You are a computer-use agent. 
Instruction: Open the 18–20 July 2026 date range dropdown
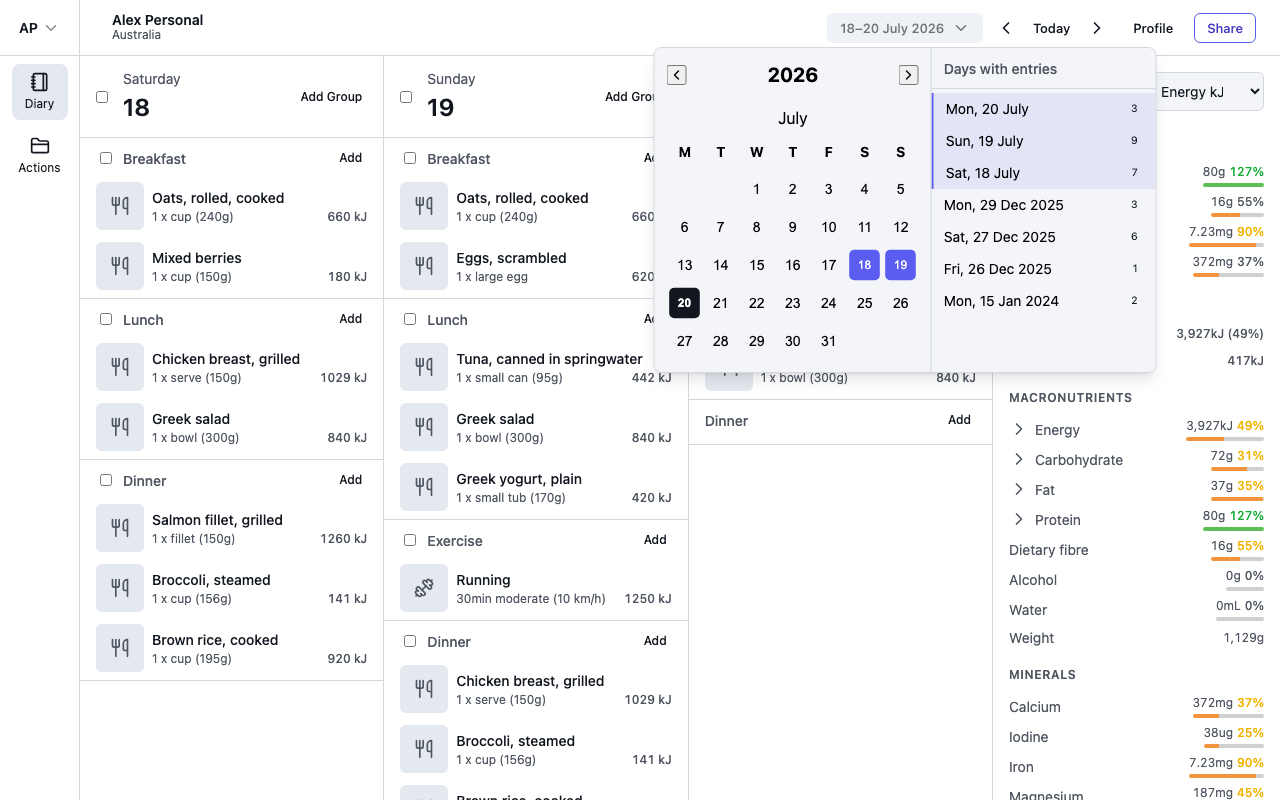click(x=904, y=28)
